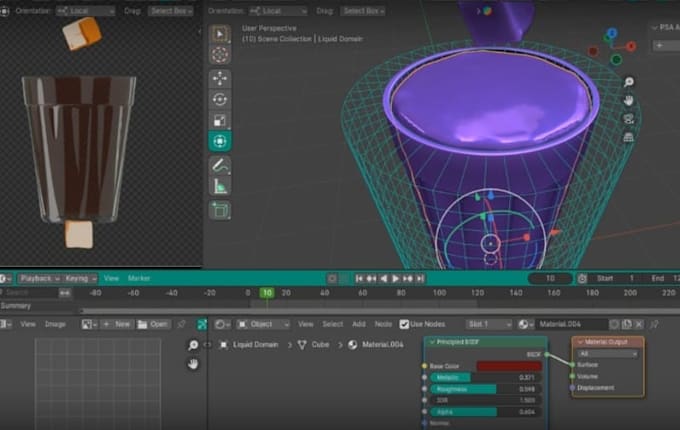Select the Select Box tool in viewport toolbar

tap(220, 34)
